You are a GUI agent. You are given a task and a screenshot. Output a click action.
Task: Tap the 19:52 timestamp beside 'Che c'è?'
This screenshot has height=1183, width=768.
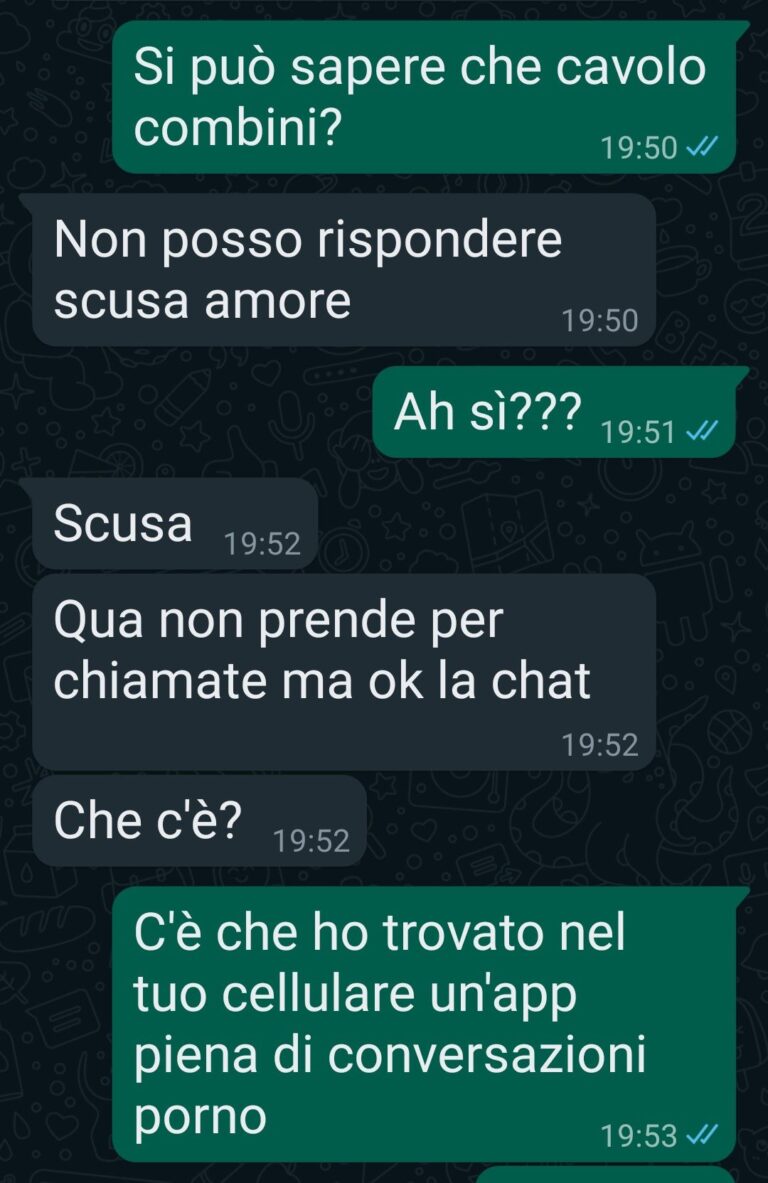(311, 841)
